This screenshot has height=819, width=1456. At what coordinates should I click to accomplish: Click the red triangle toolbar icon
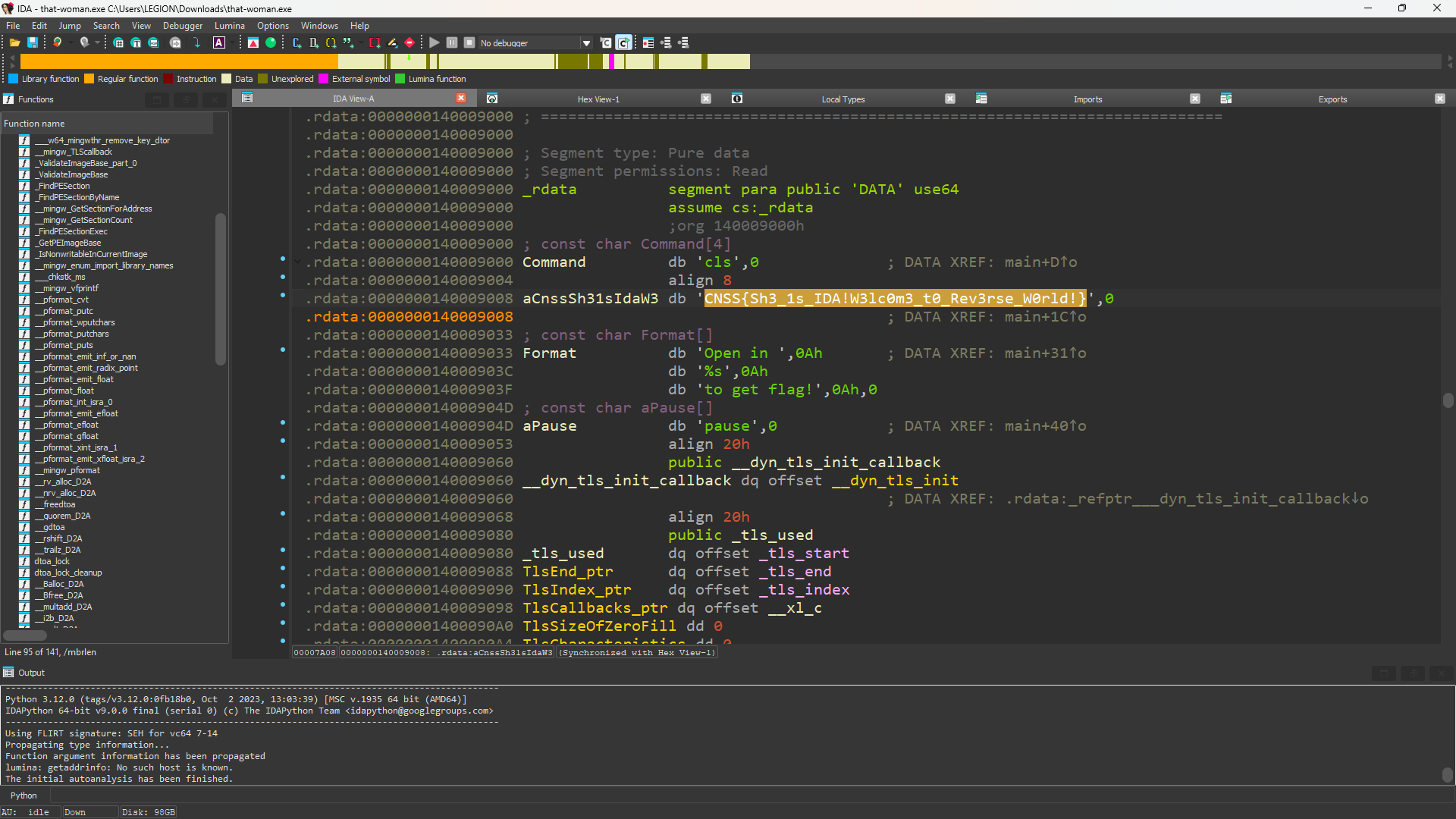click(253, 43)
